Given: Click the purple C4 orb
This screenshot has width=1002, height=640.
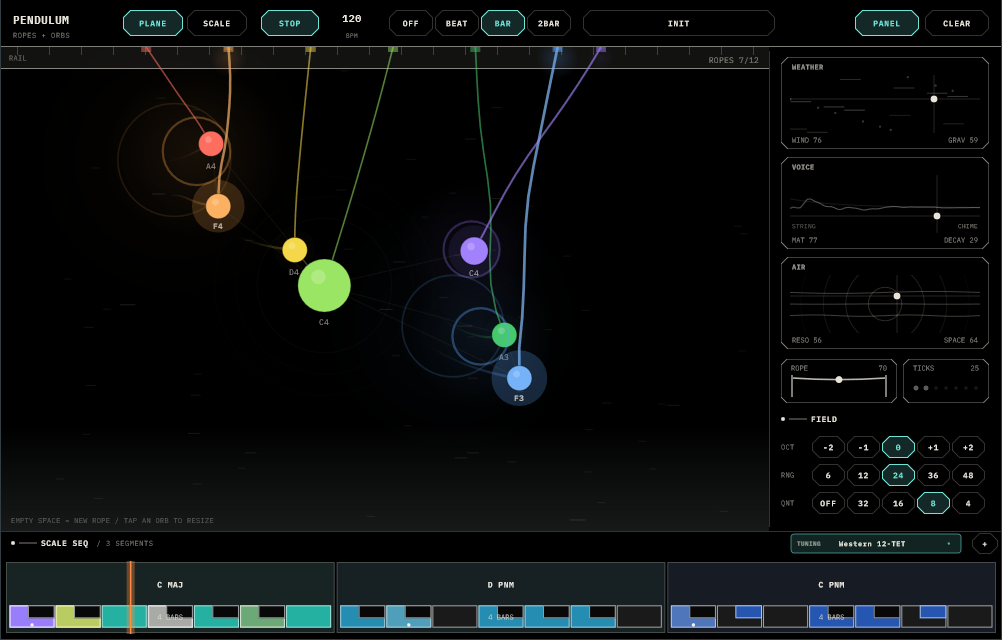Looking at the screenshot, I should tap(474, 250).
